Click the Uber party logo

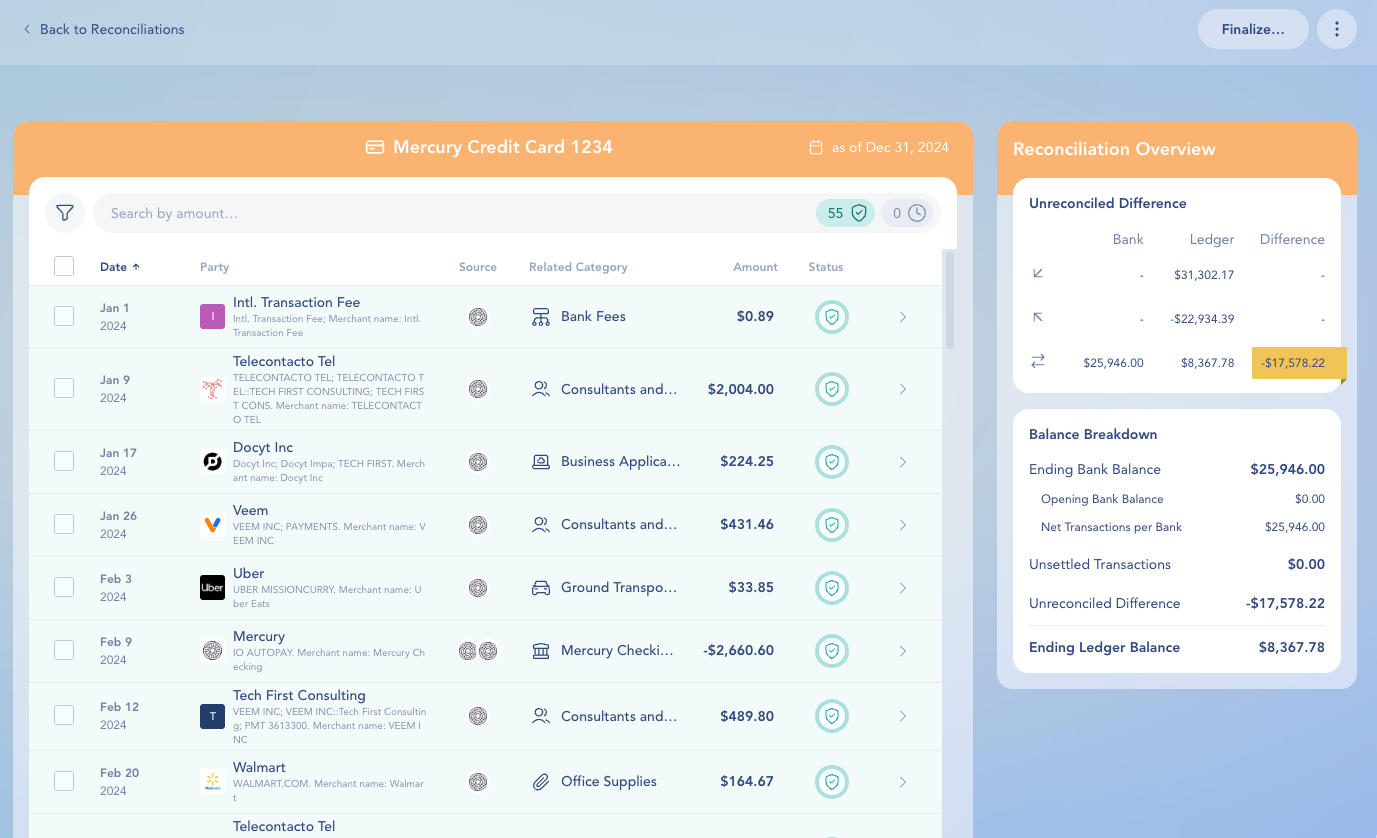click(212, 588)
